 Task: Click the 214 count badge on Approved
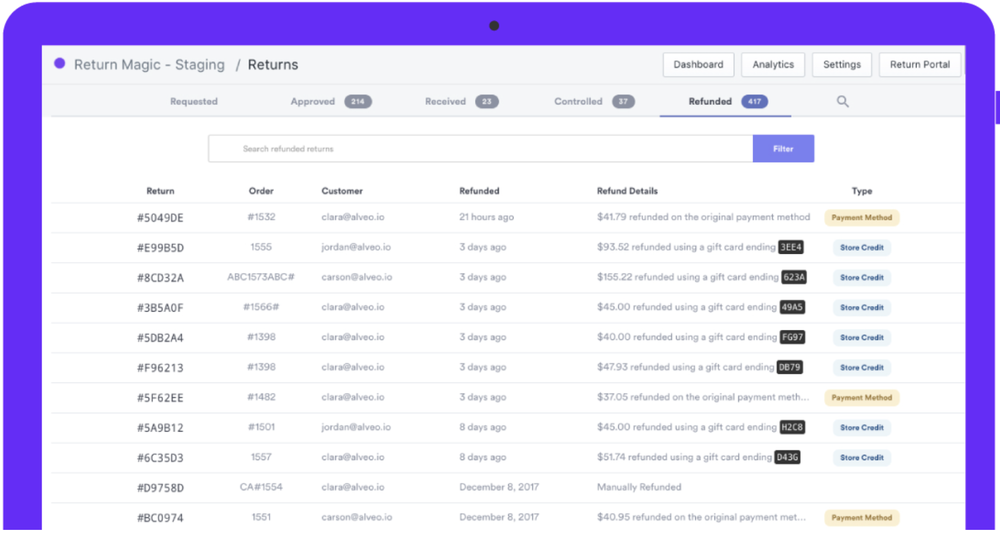(358, 101)
